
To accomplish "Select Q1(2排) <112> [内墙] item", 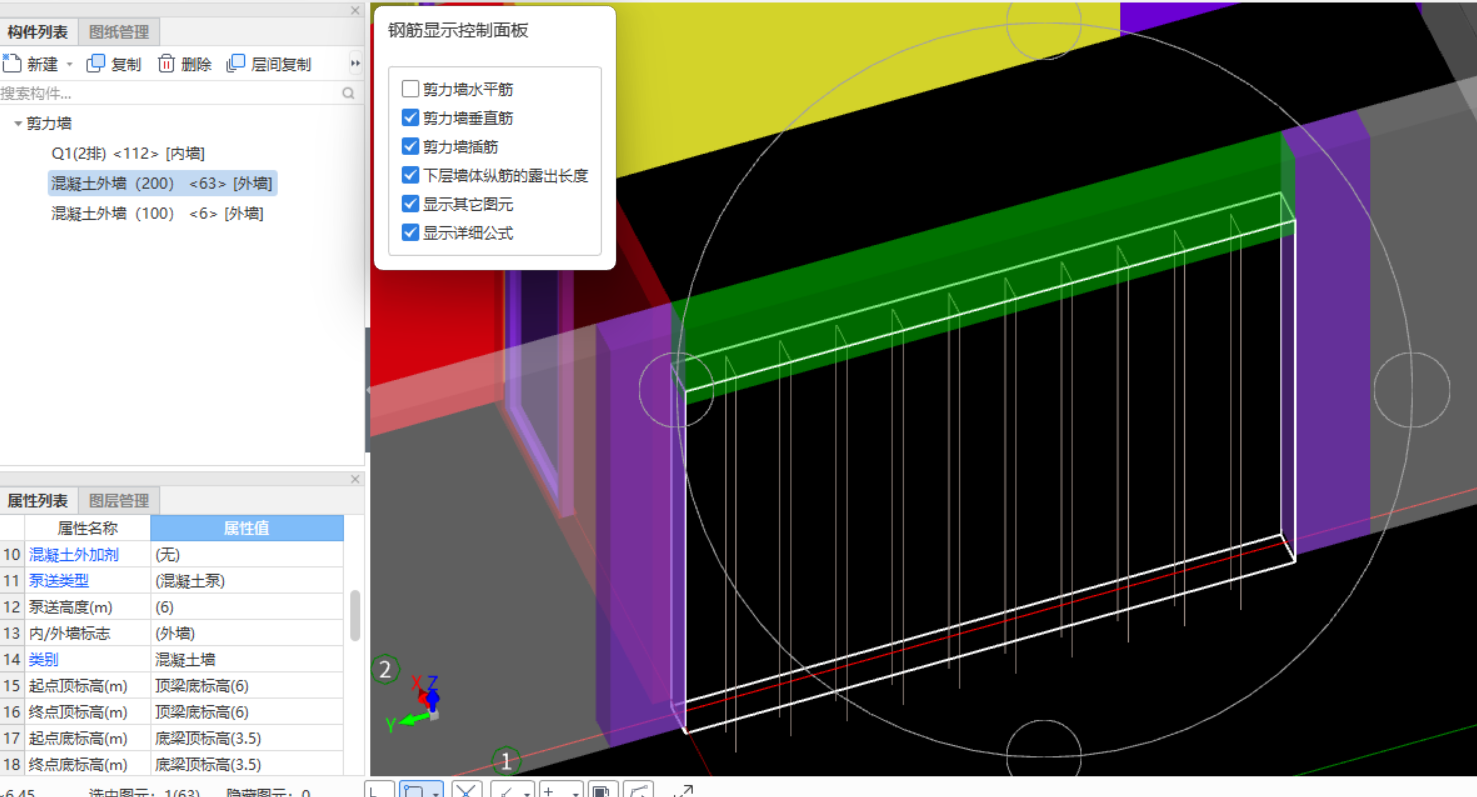I will click(x=128, y=154).
